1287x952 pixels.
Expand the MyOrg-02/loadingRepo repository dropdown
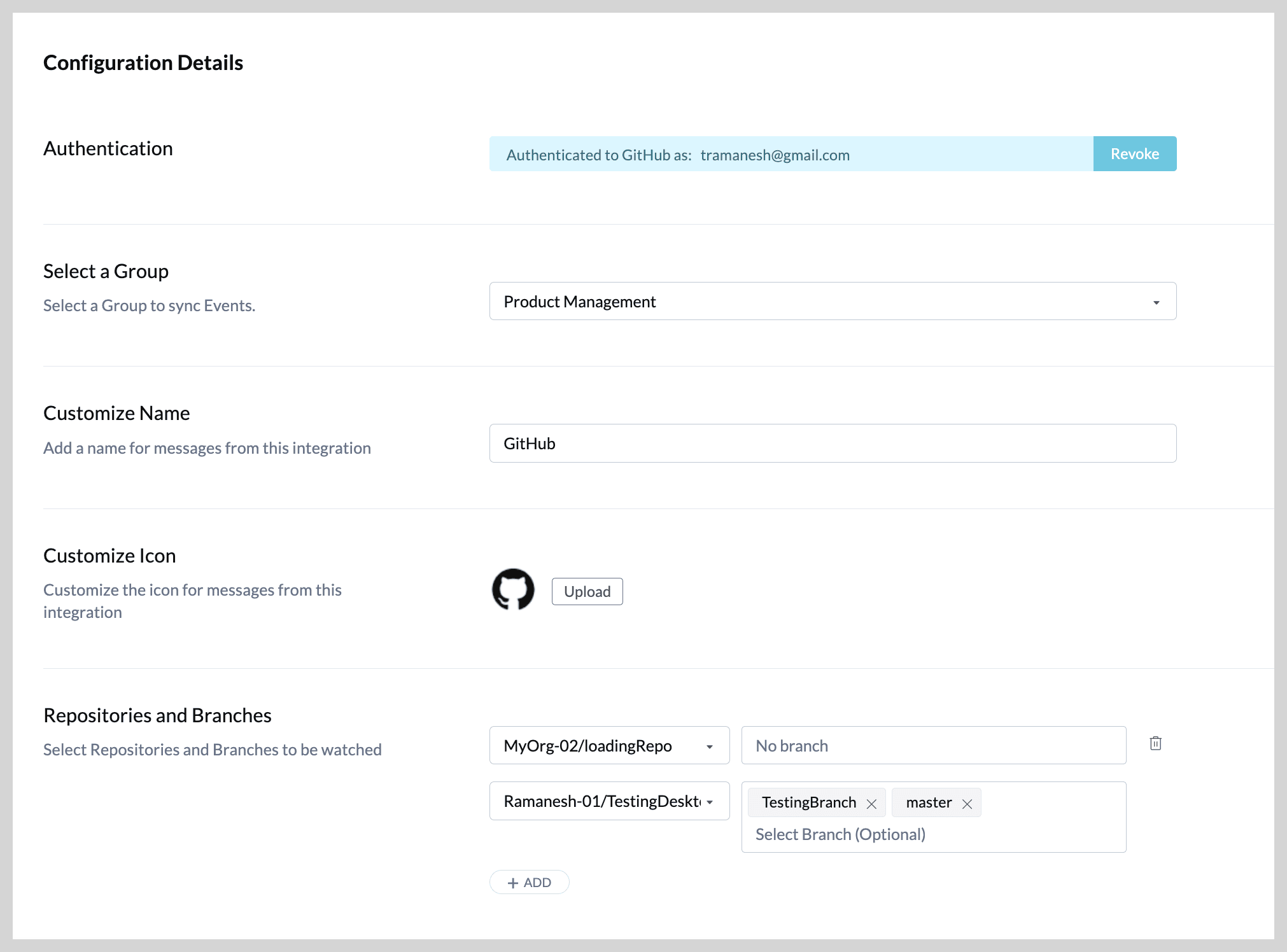(x=608, y=745)
